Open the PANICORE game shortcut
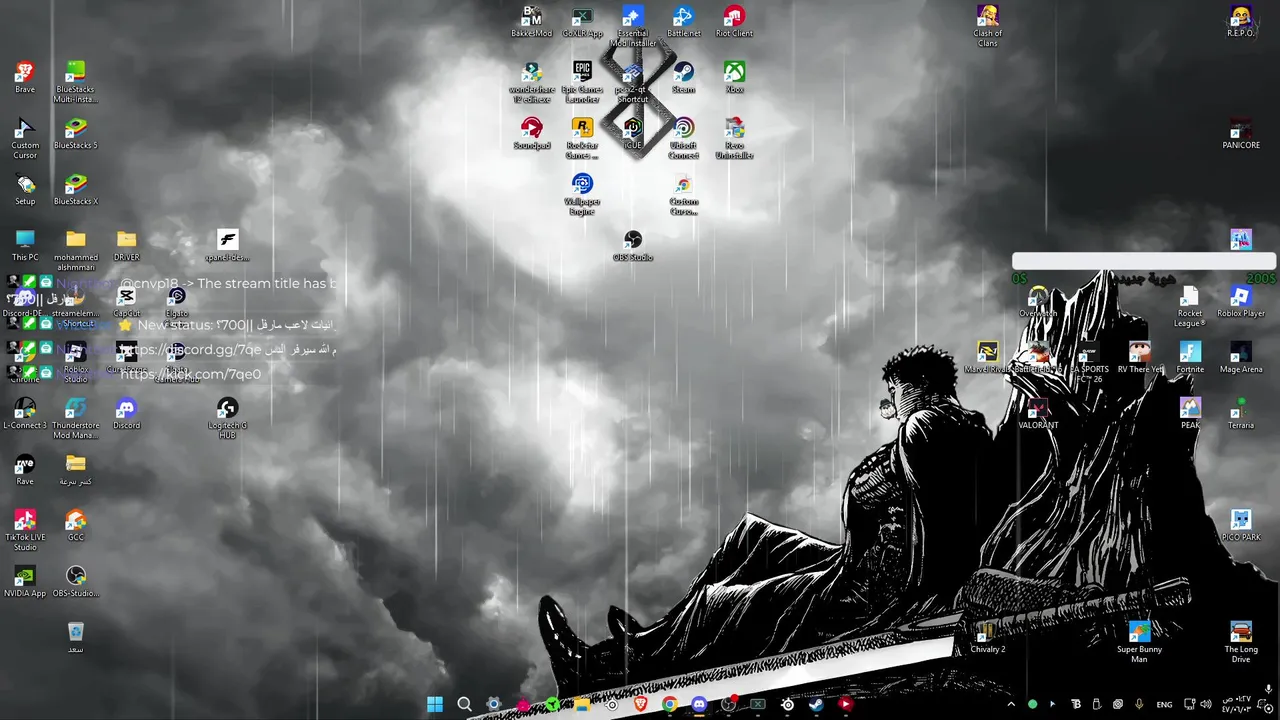1280x720 pixels. coord(1241,133)
